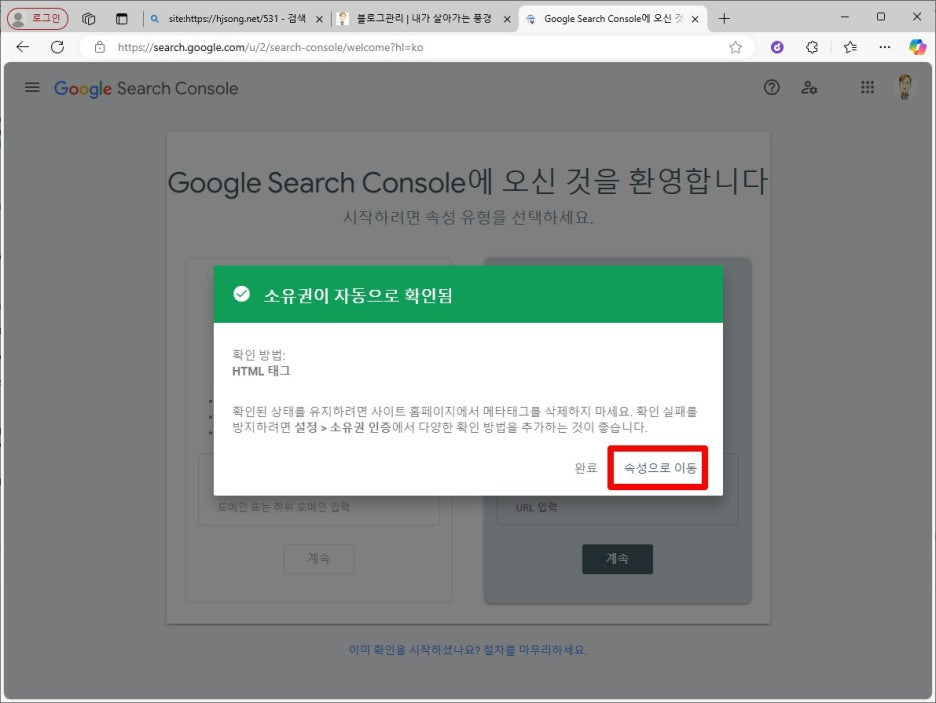
Task: Open the browser workspaces icon
Action: [89, 19]
